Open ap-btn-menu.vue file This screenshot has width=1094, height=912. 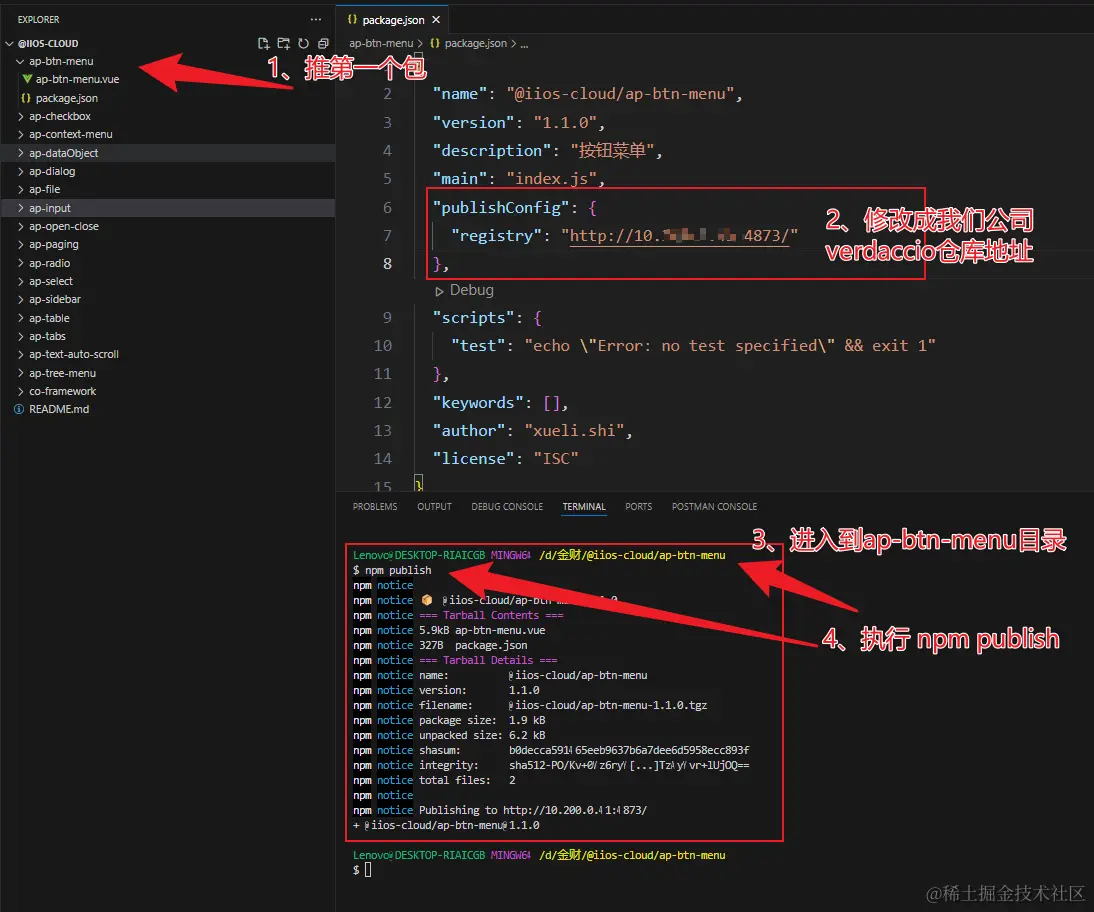point(77,80)
